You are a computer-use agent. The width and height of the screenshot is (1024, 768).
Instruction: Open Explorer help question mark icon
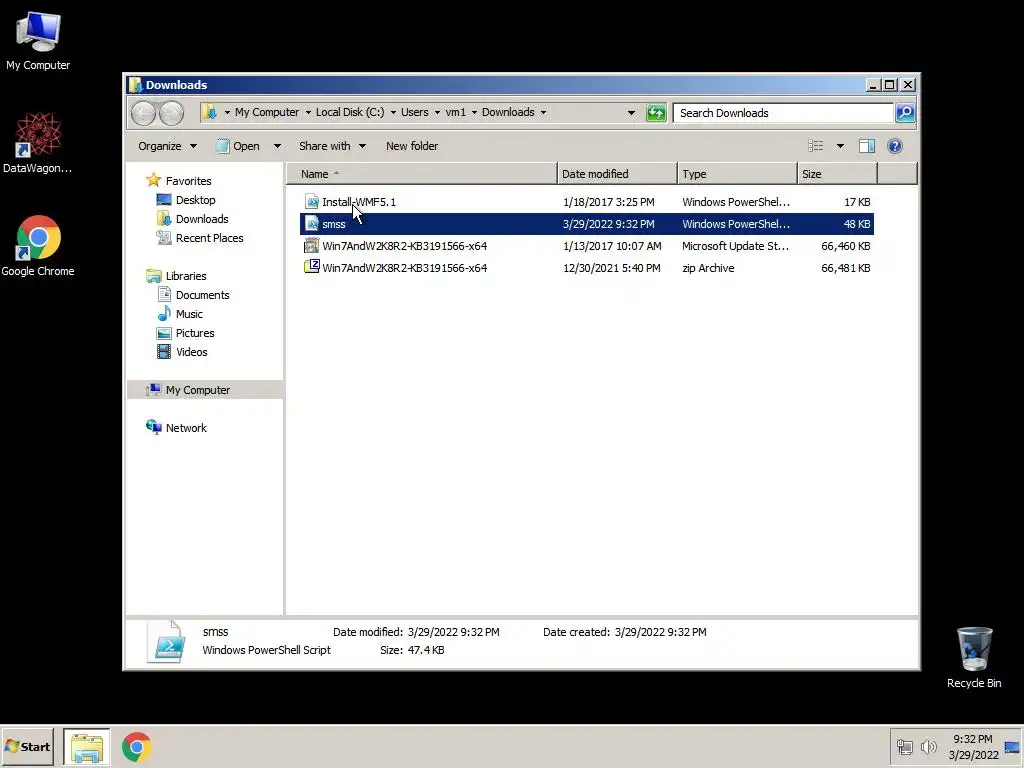point(895,146)
